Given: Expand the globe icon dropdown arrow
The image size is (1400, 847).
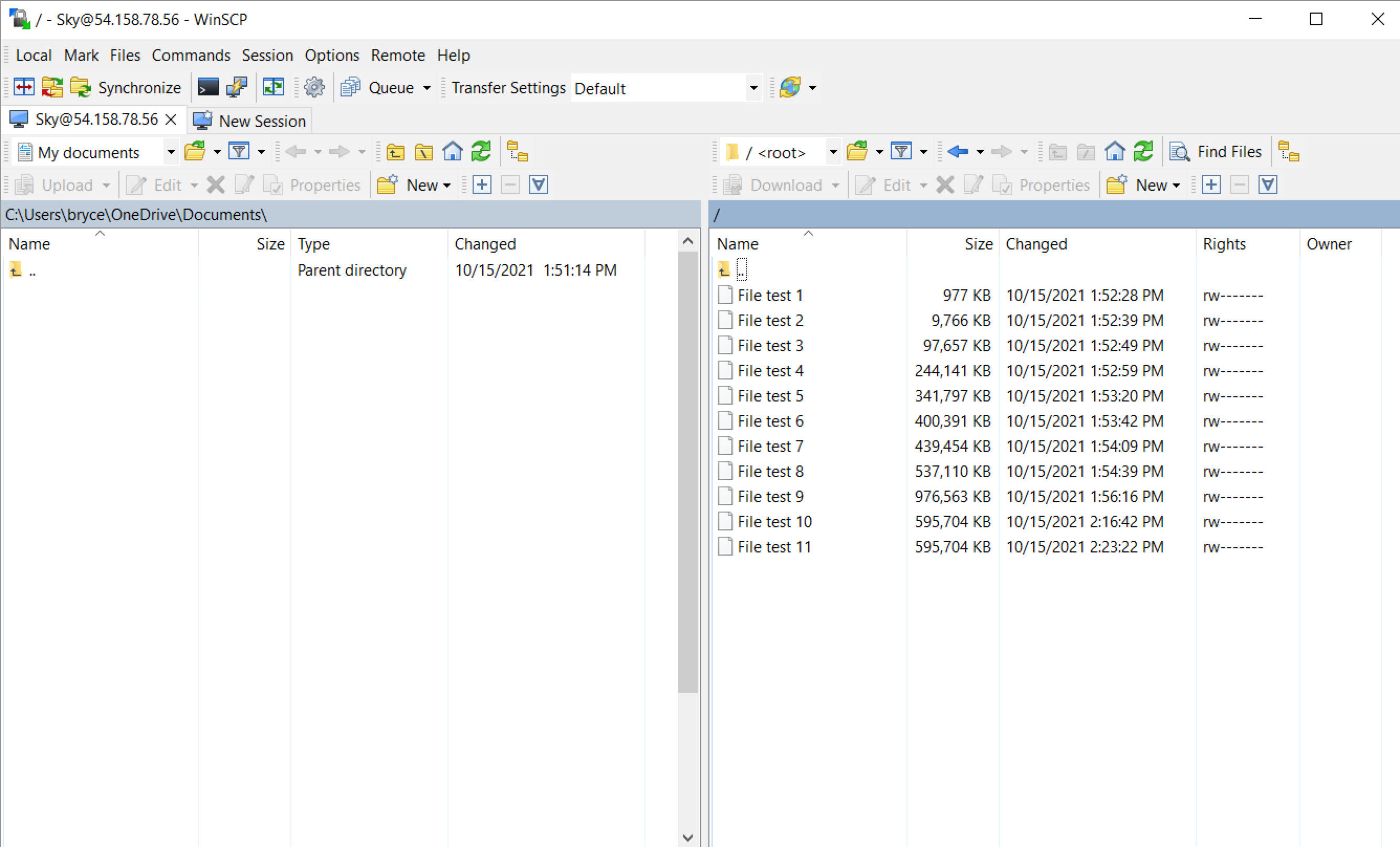Looking at the screenshot, I should pyautogui.click(x=813, y=88).
